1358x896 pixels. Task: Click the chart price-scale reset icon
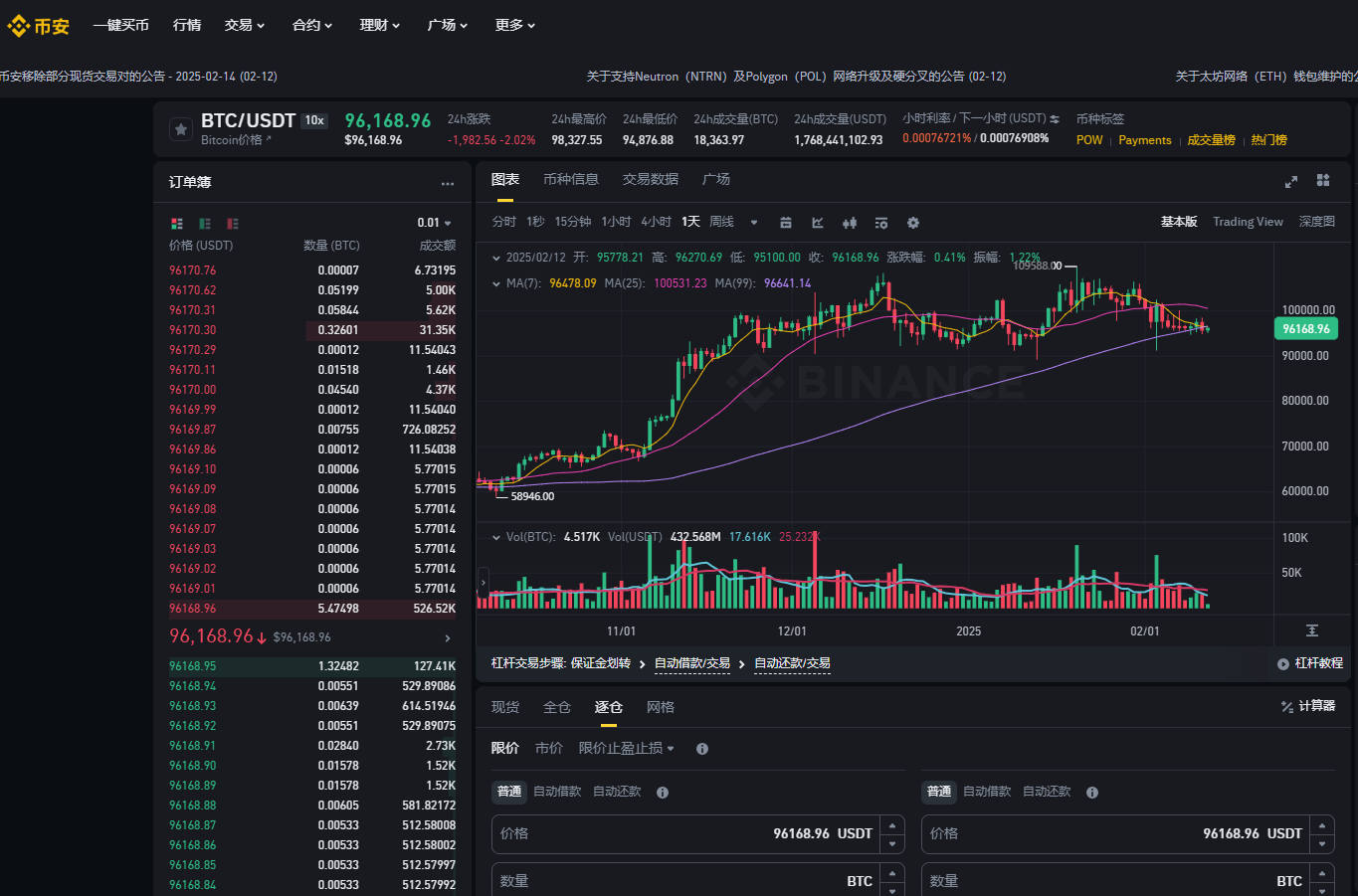1312,630
